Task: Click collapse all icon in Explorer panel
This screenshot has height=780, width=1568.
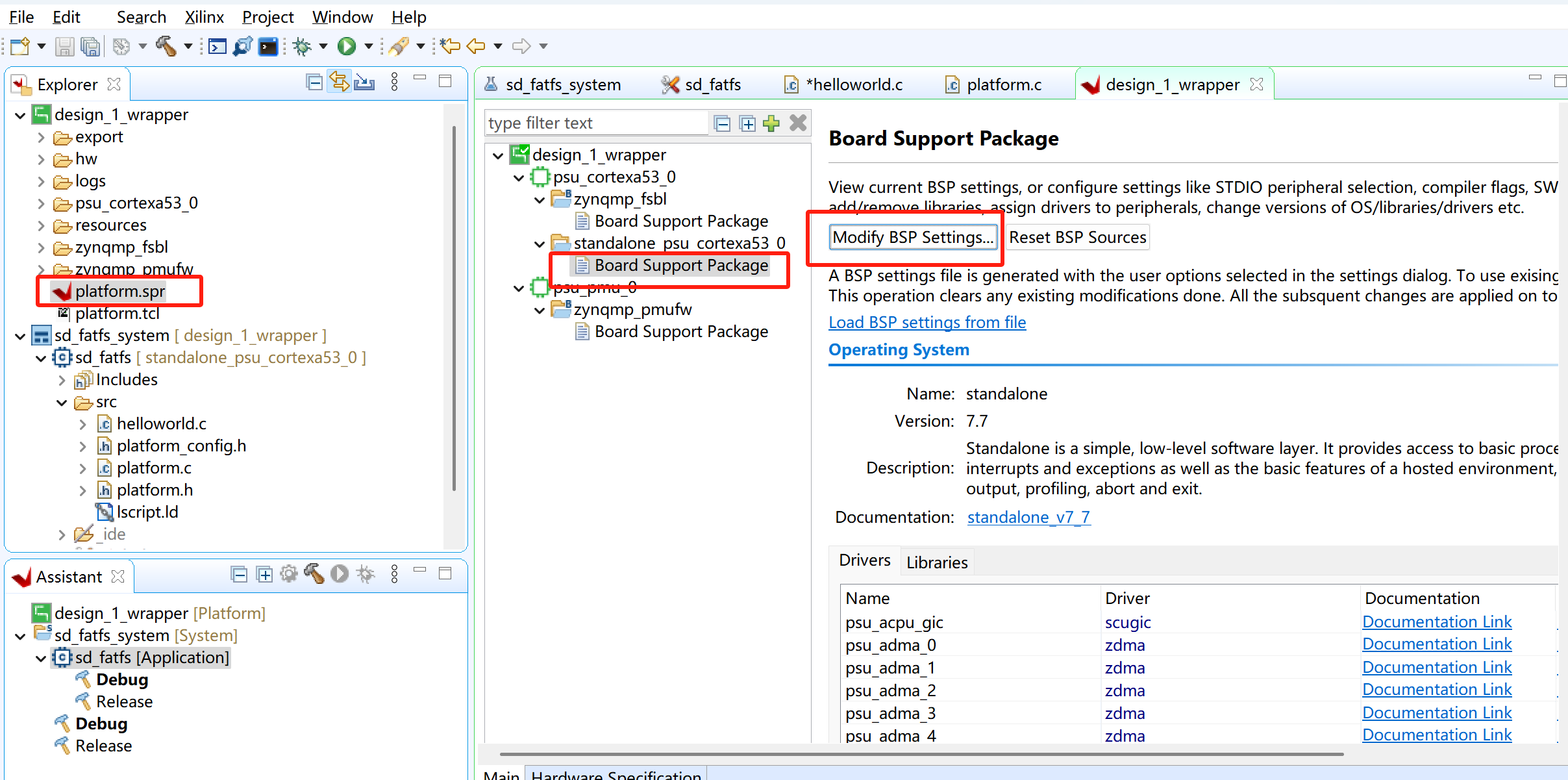Action: click(x=315, y=82)
